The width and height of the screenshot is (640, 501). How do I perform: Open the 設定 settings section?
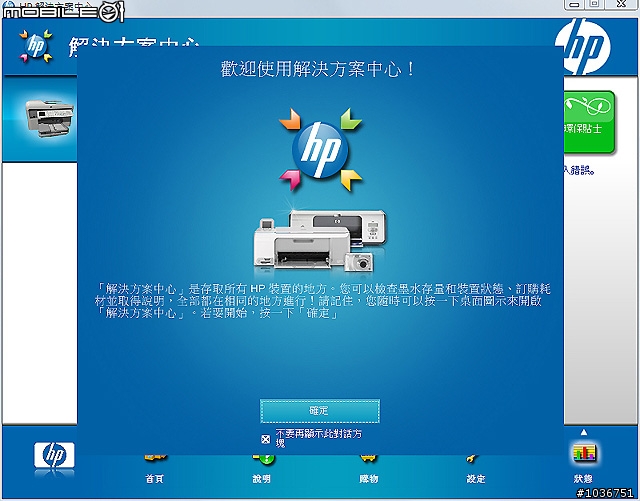(x=476, y=470)
